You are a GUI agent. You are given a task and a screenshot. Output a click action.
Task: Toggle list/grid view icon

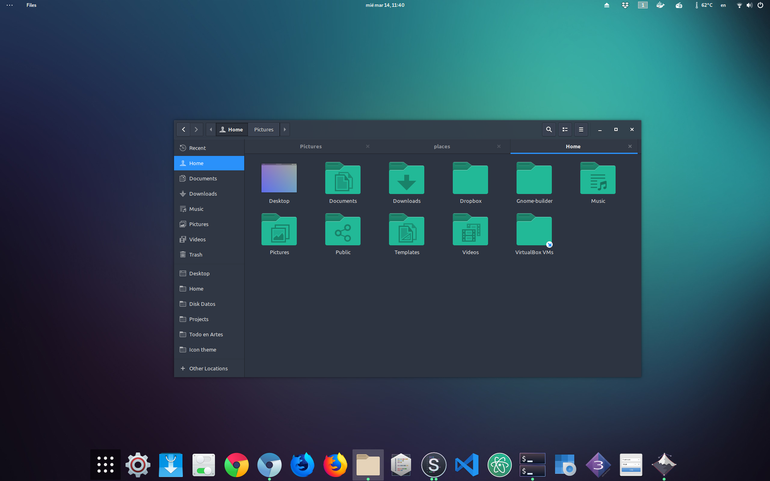(565, 130)
